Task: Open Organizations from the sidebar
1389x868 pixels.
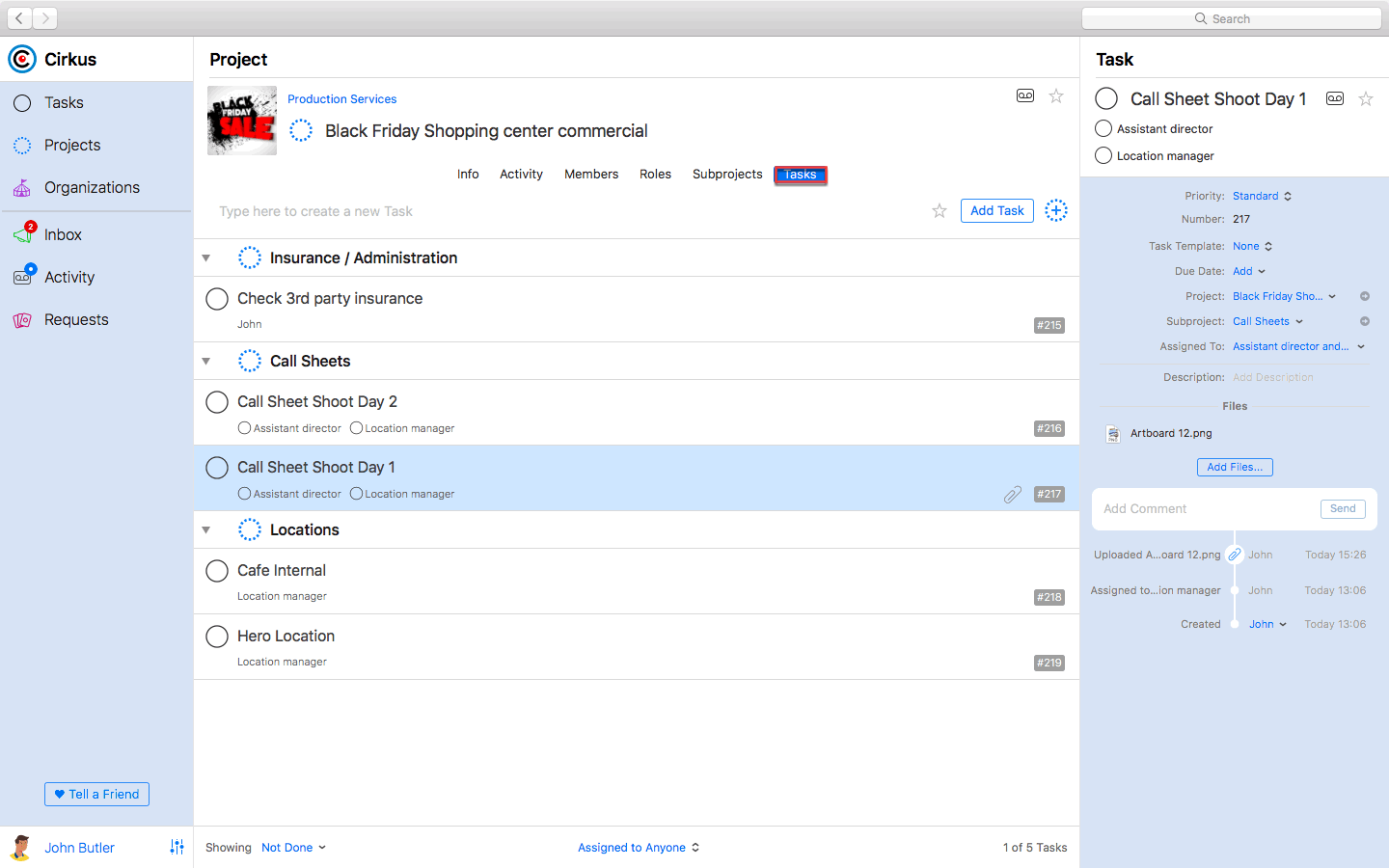Action: coord(92,187)
